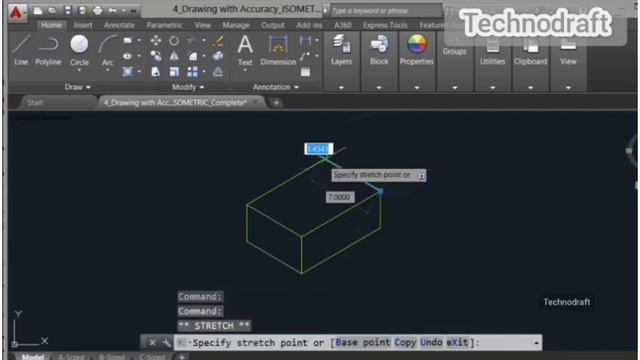The height and width of the screenshot is (360, 640).
Task: Expand command line history arrow
Action: point(536,343)
